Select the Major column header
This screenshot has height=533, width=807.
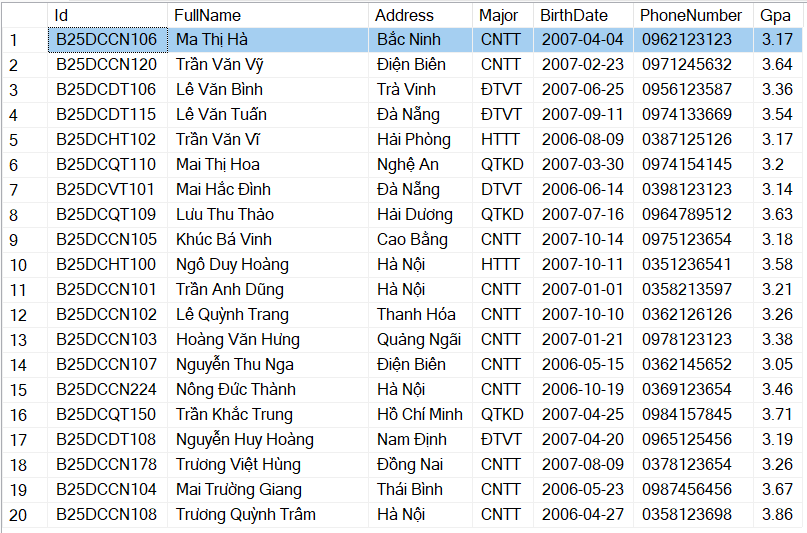pyautogui.click(x=502, y=15)
